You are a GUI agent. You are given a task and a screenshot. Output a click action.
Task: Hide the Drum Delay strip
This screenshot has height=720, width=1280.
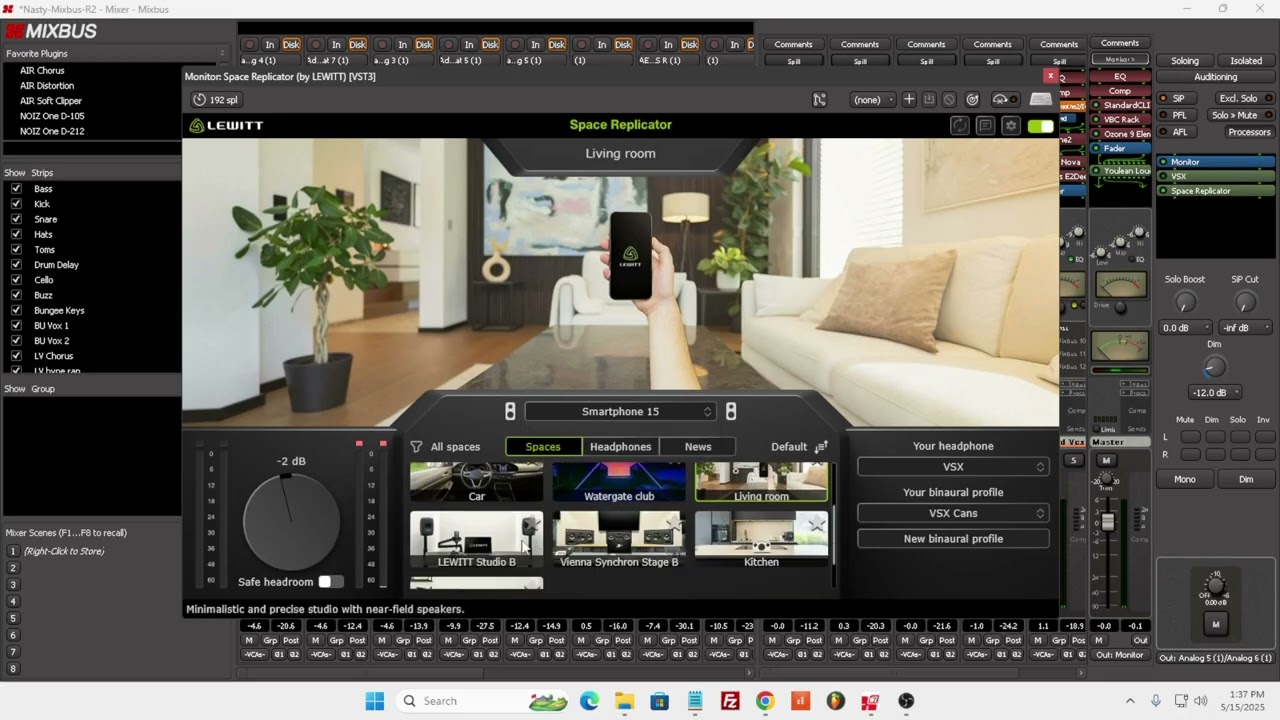16,265
